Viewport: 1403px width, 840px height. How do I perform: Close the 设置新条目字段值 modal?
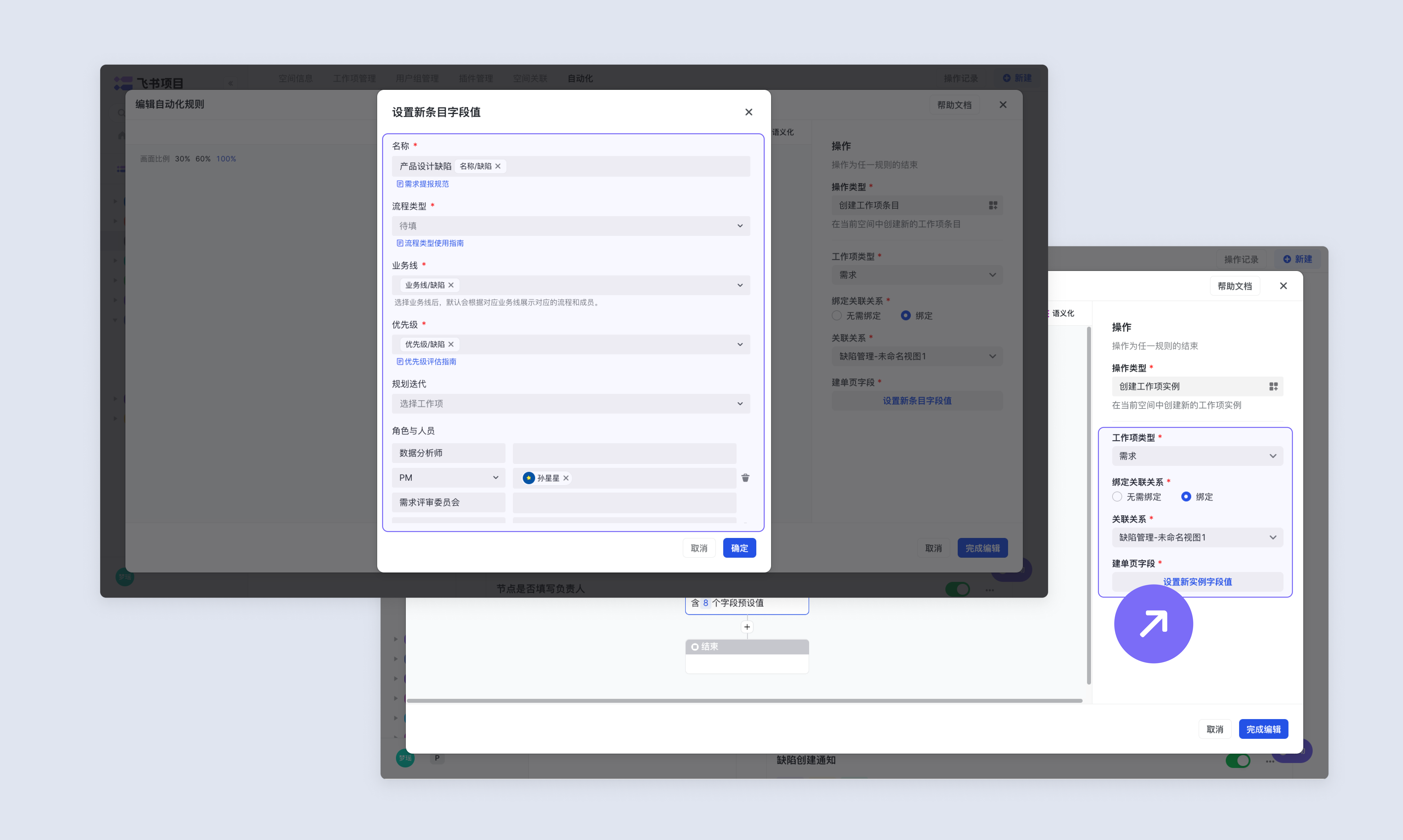click(x=748, y=112)
